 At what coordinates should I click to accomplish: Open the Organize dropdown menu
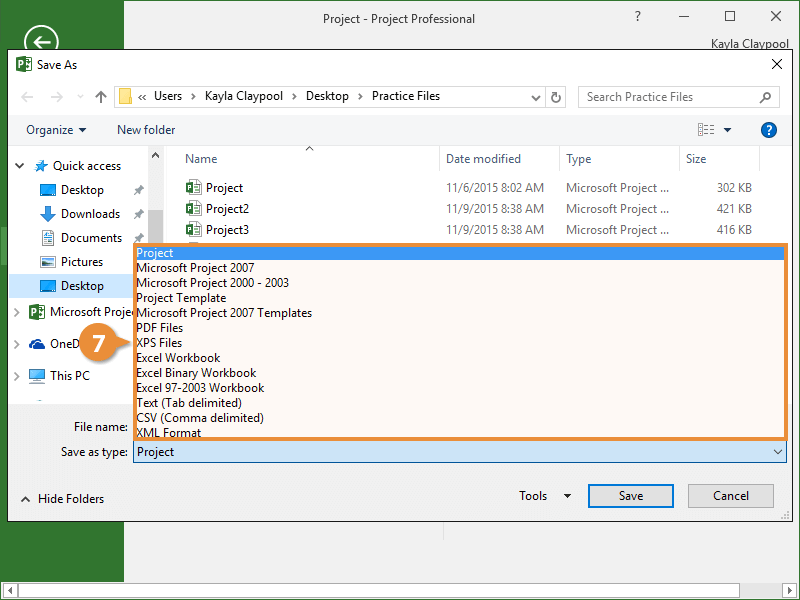56,130
